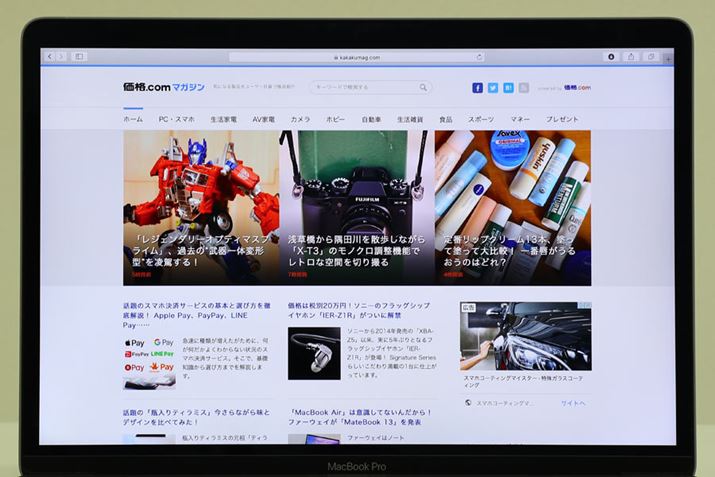Open the lip cream comparison feature image
Image resolution: width=715 pixels, height=477 pixels.
(x=513, y=208)
